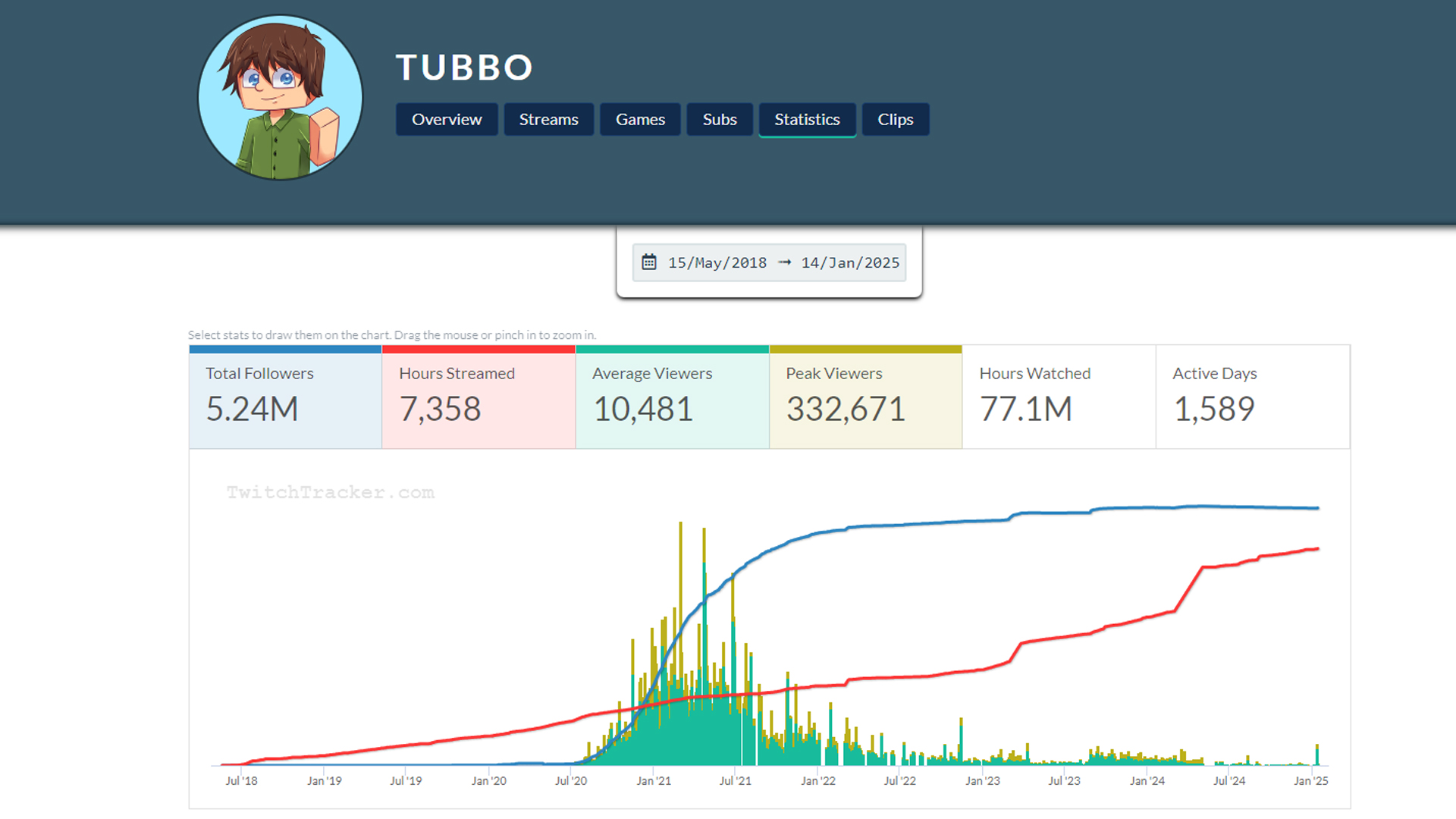This screenshot has height=819, width=1456.
Task: Click the Jan '25 axis label
Action: 1311,780
